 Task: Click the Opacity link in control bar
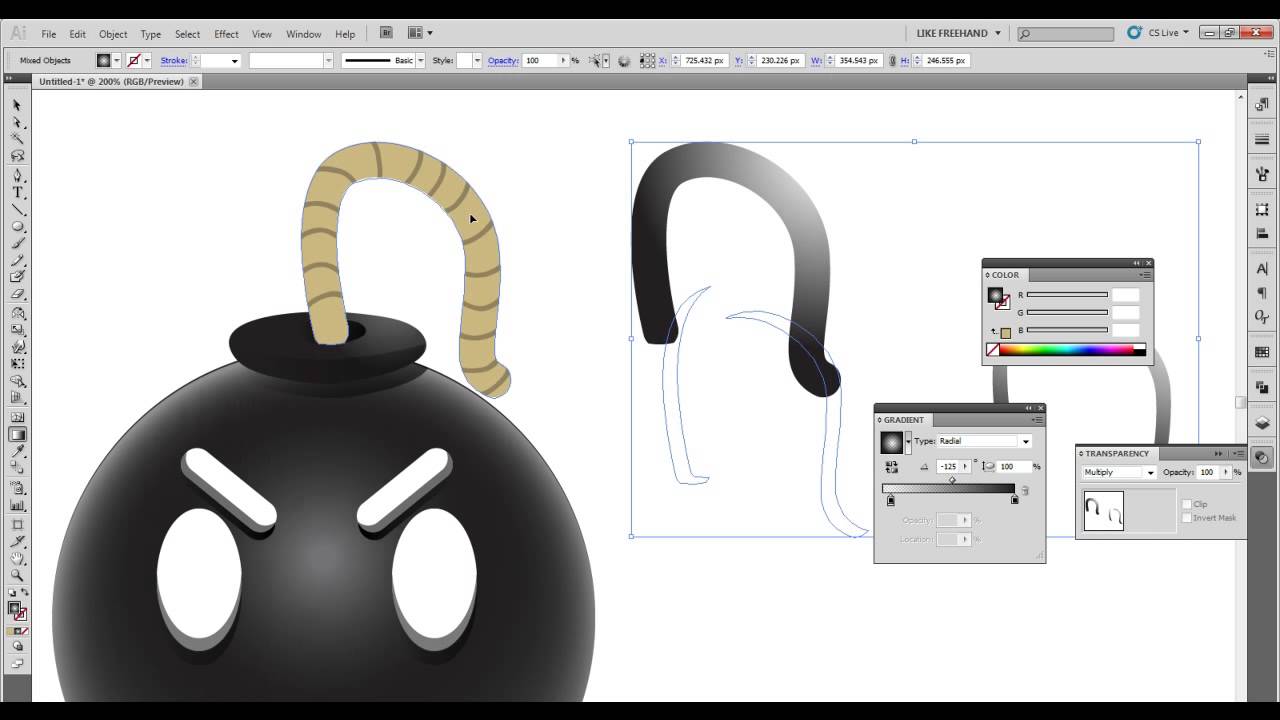[503, 61]
